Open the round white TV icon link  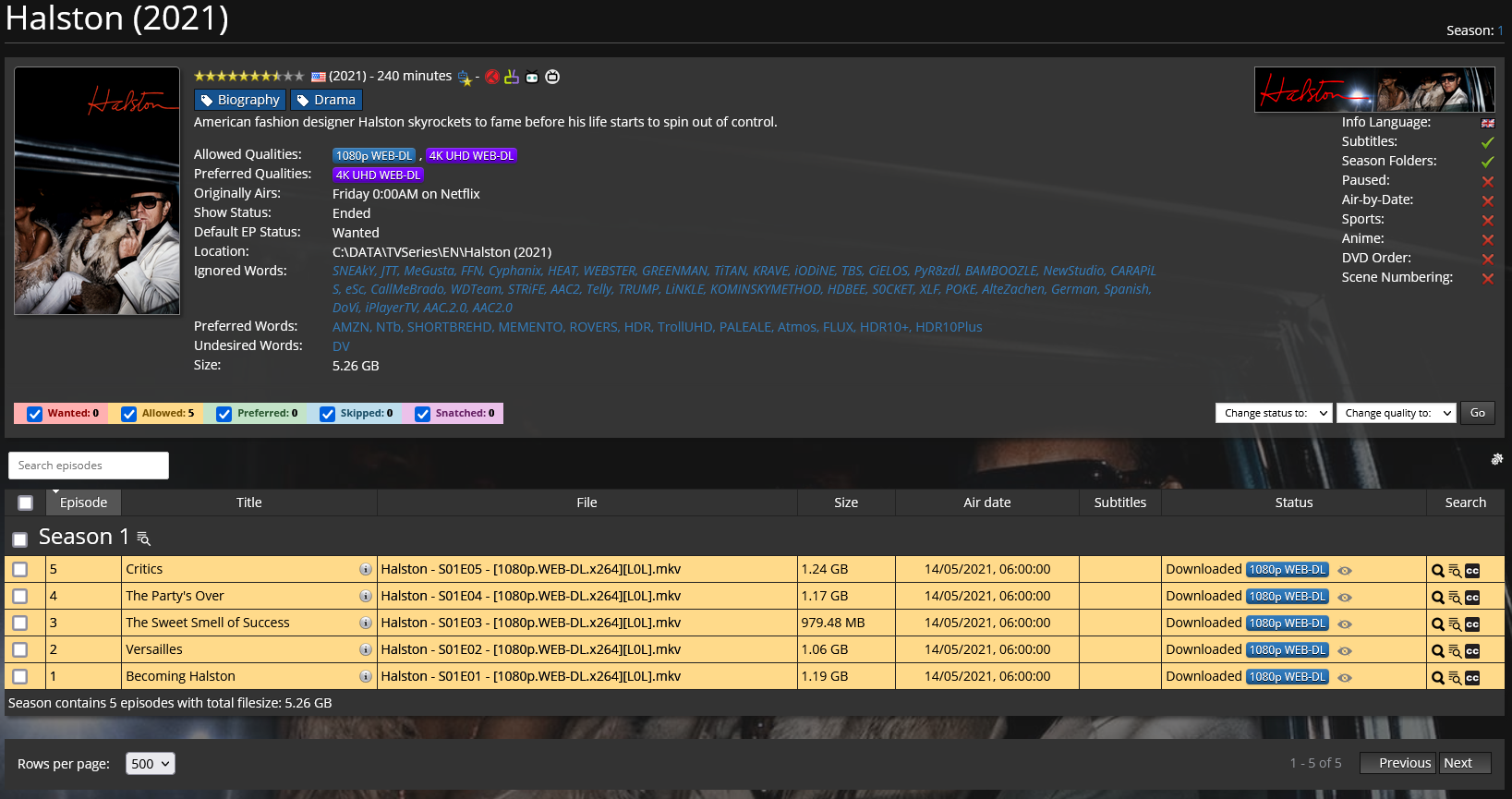tap(552, 77)
